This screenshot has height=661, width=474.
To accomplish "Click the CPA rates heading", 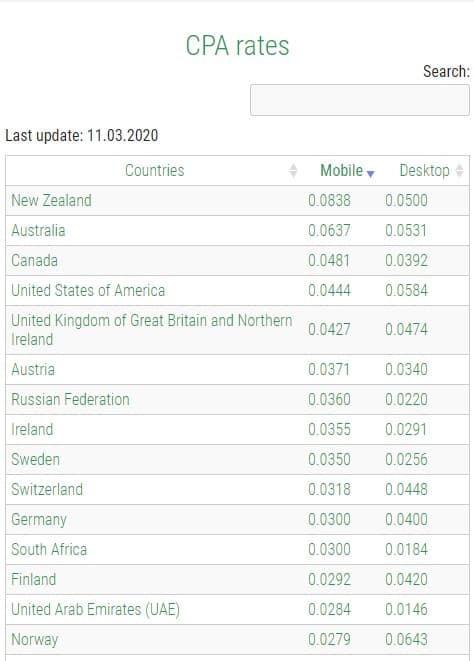I will [237, 46].
